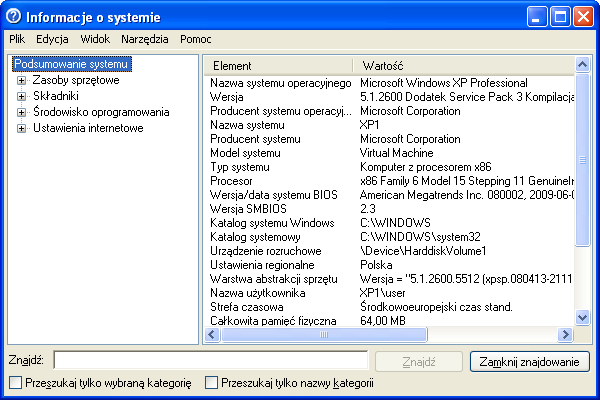The height and width of the screenshot is (400, 600).
Task: Click the XP1\user value
Action: pyautogui.click(x=383, y=293)
